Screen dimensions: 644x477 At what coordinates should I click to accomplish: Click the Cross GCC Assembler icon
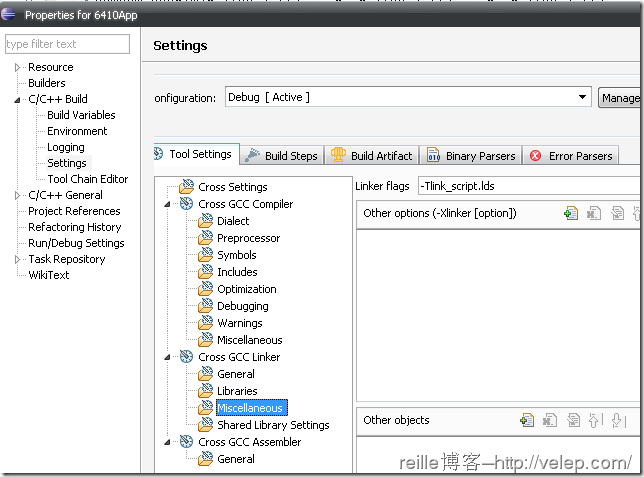pos(186,442)
